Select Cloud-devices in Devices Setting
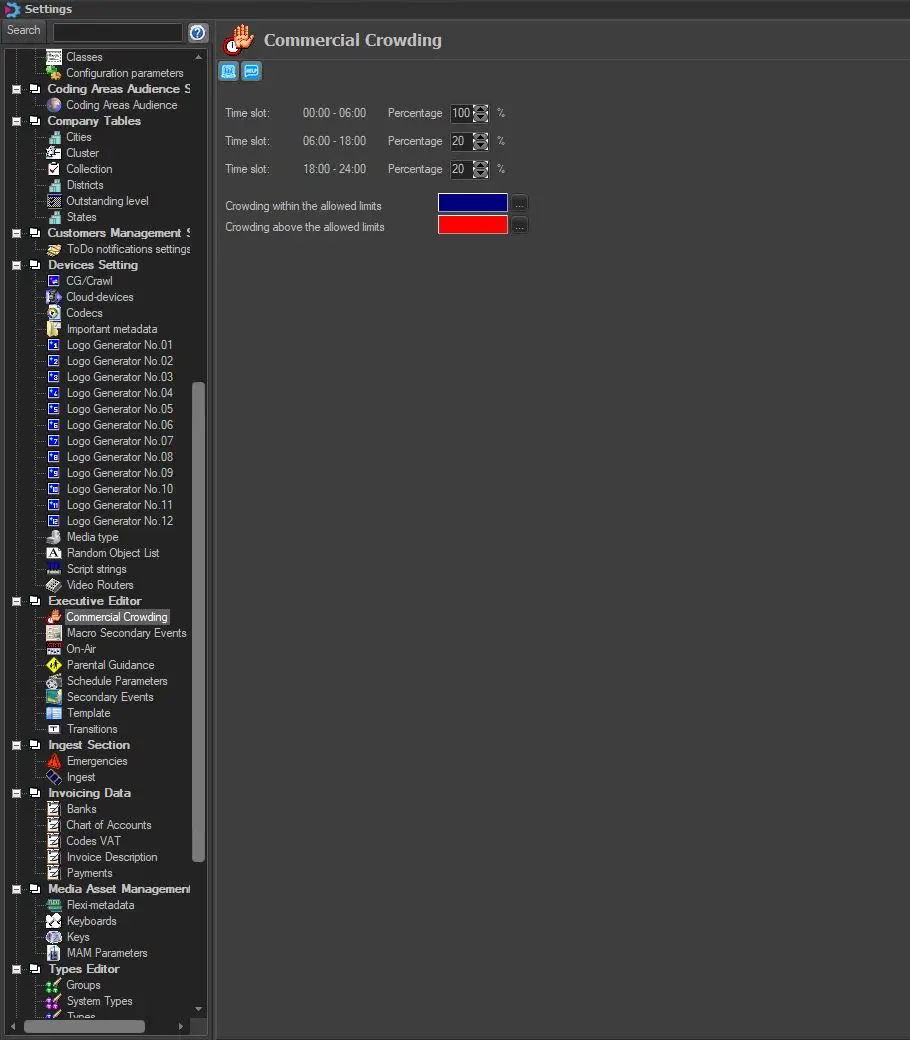Image resolution: width=910 pixels, height=1040 pixels. 99,297
